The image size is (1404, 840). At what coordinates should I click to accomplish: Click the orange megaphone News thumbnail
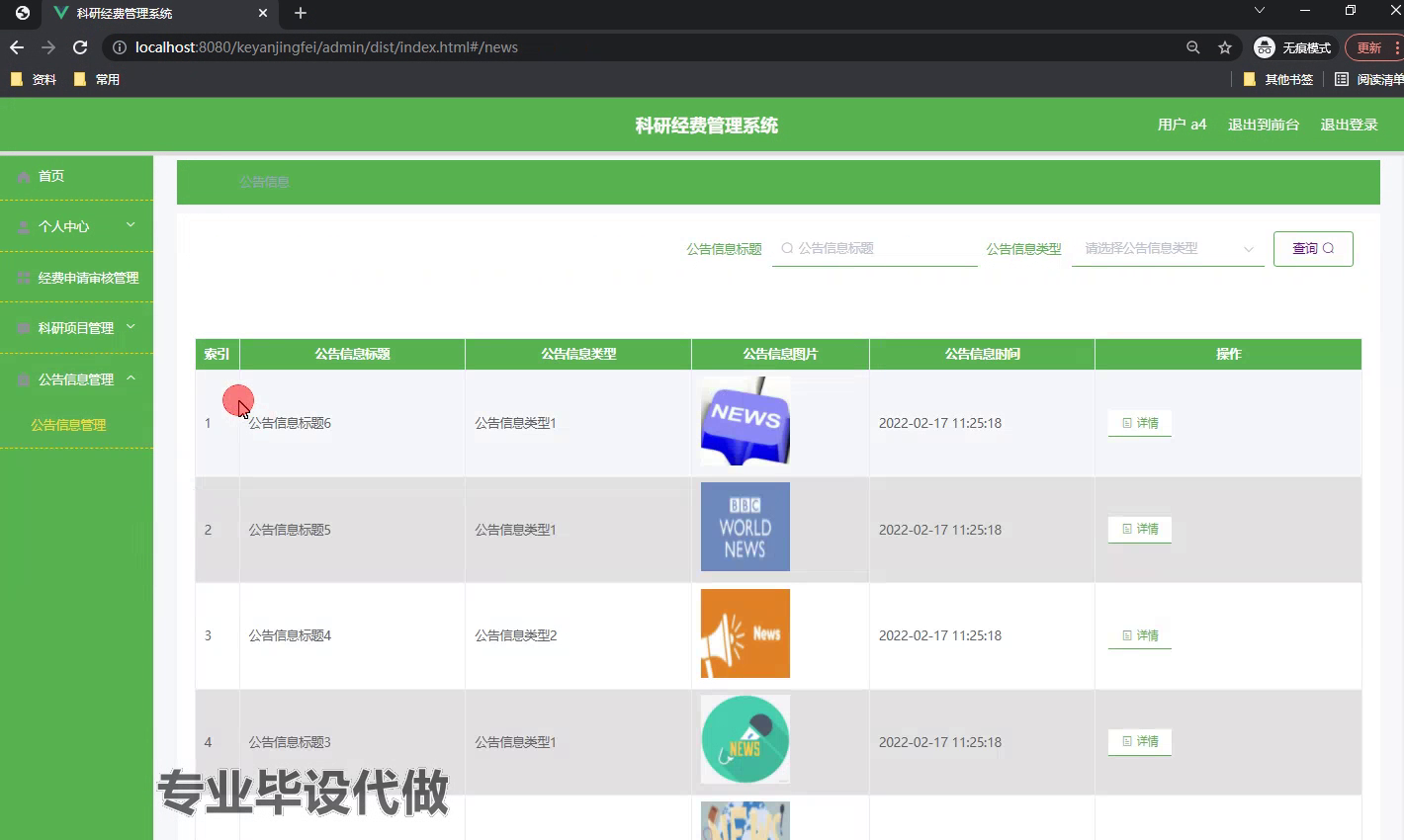[746, 633]
